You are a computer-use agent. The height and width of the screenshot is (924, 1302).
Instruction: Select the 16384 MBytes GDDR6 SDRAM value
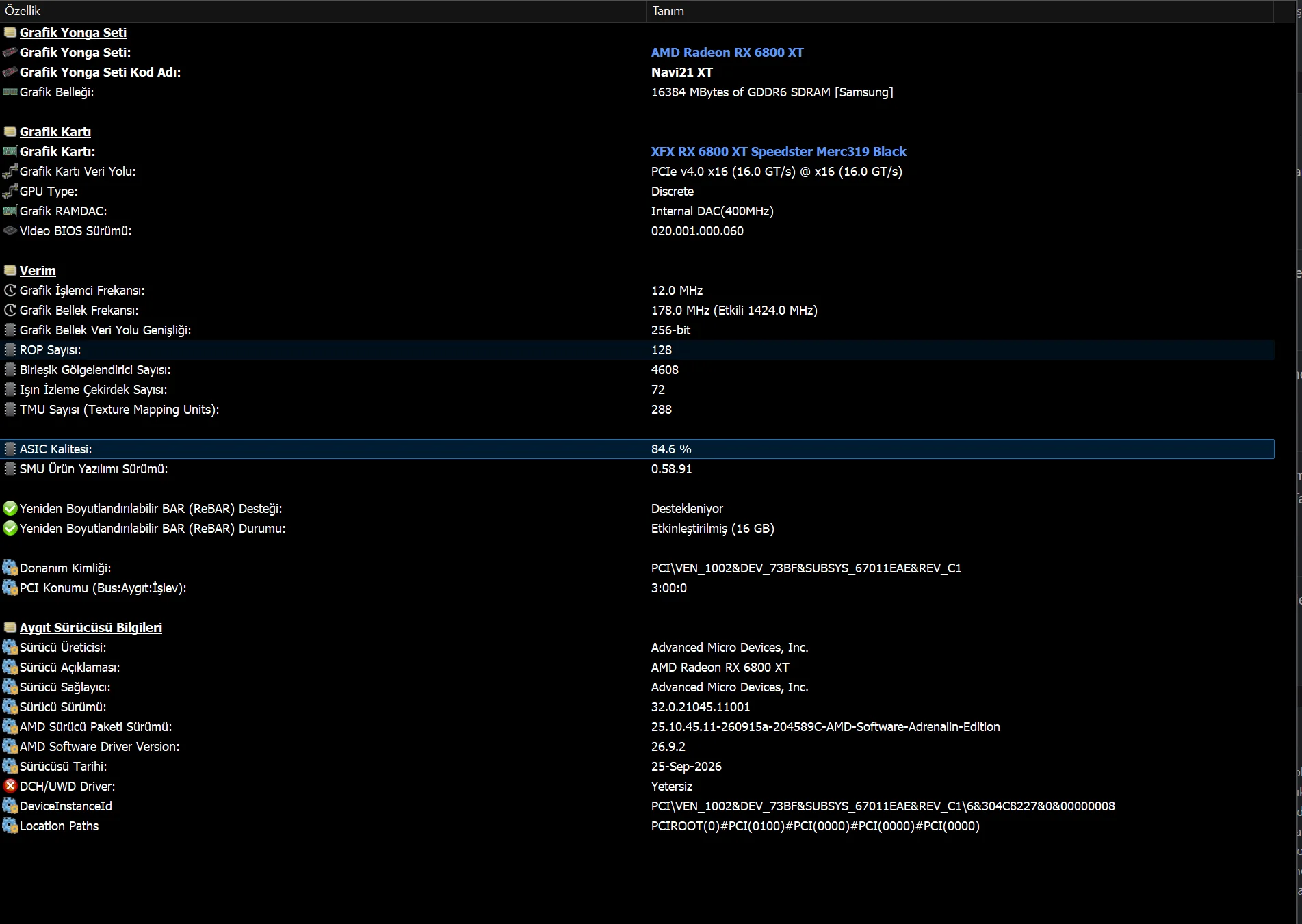(772, 92)
